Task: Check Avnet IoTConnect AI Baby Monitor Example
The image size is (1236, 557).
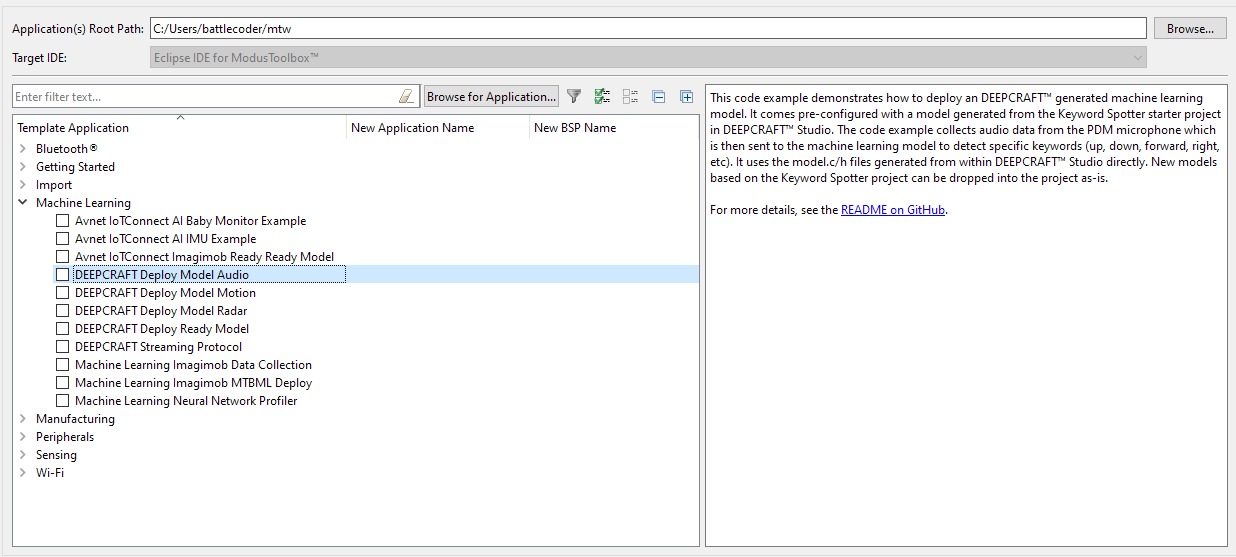Action: point(63,221)
